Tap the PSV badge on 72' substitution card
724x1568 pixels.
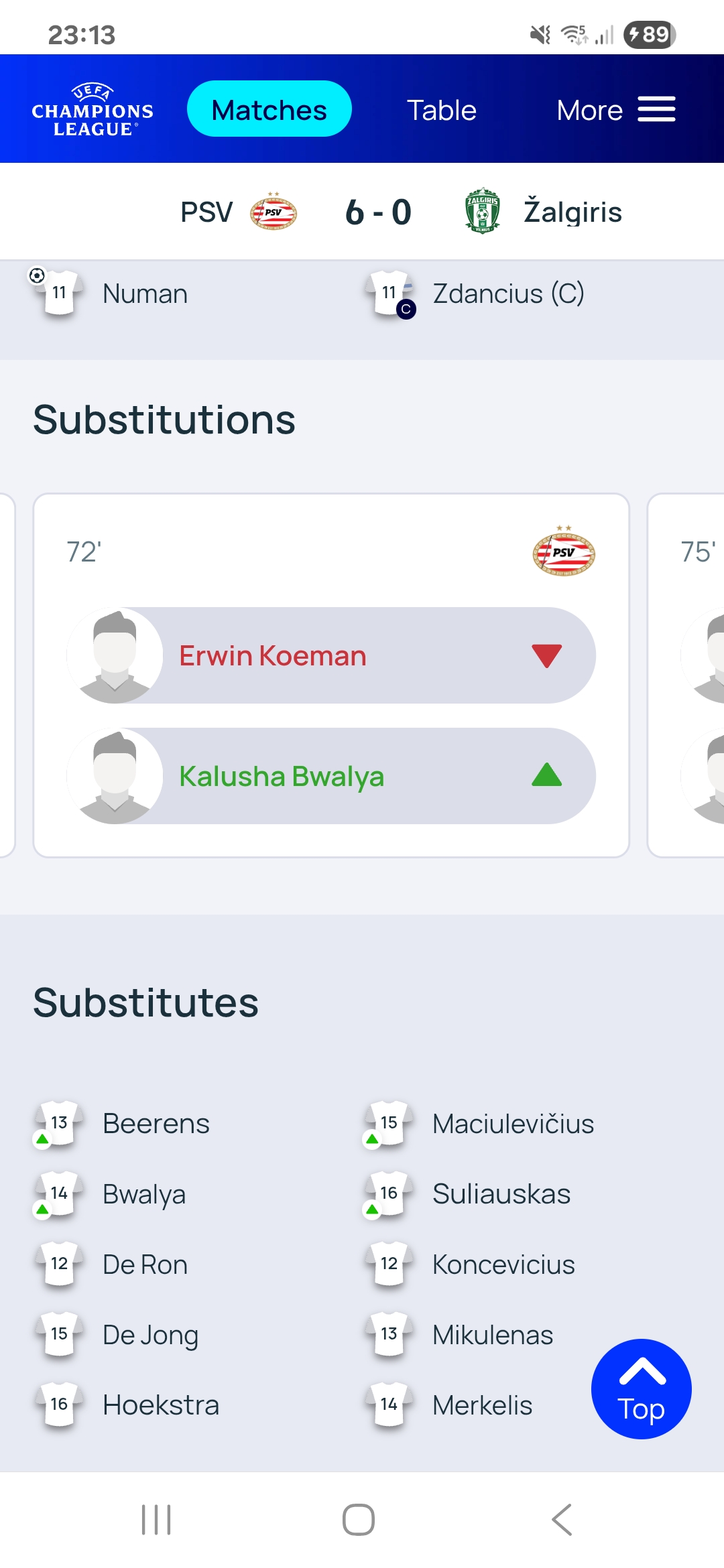563,552
